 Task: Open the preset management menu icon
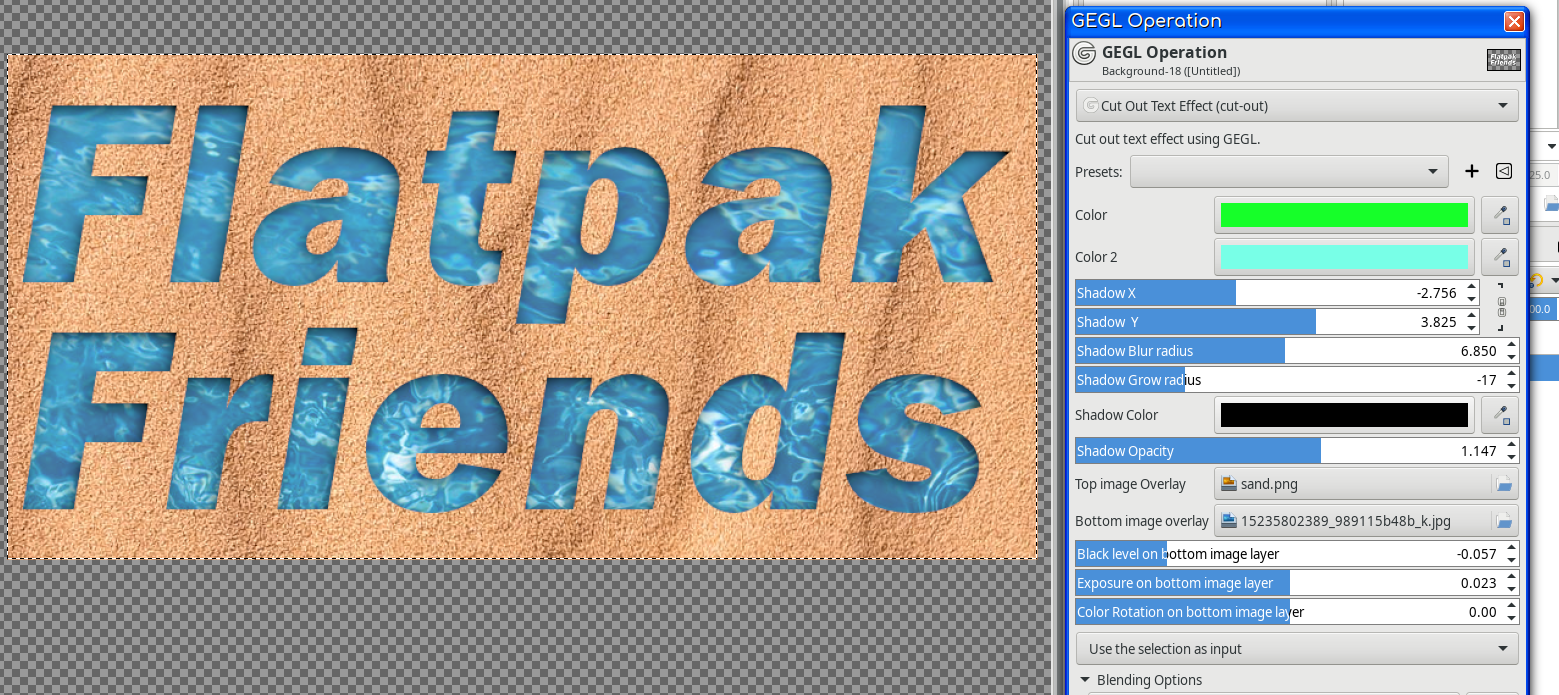point(1504,171)
